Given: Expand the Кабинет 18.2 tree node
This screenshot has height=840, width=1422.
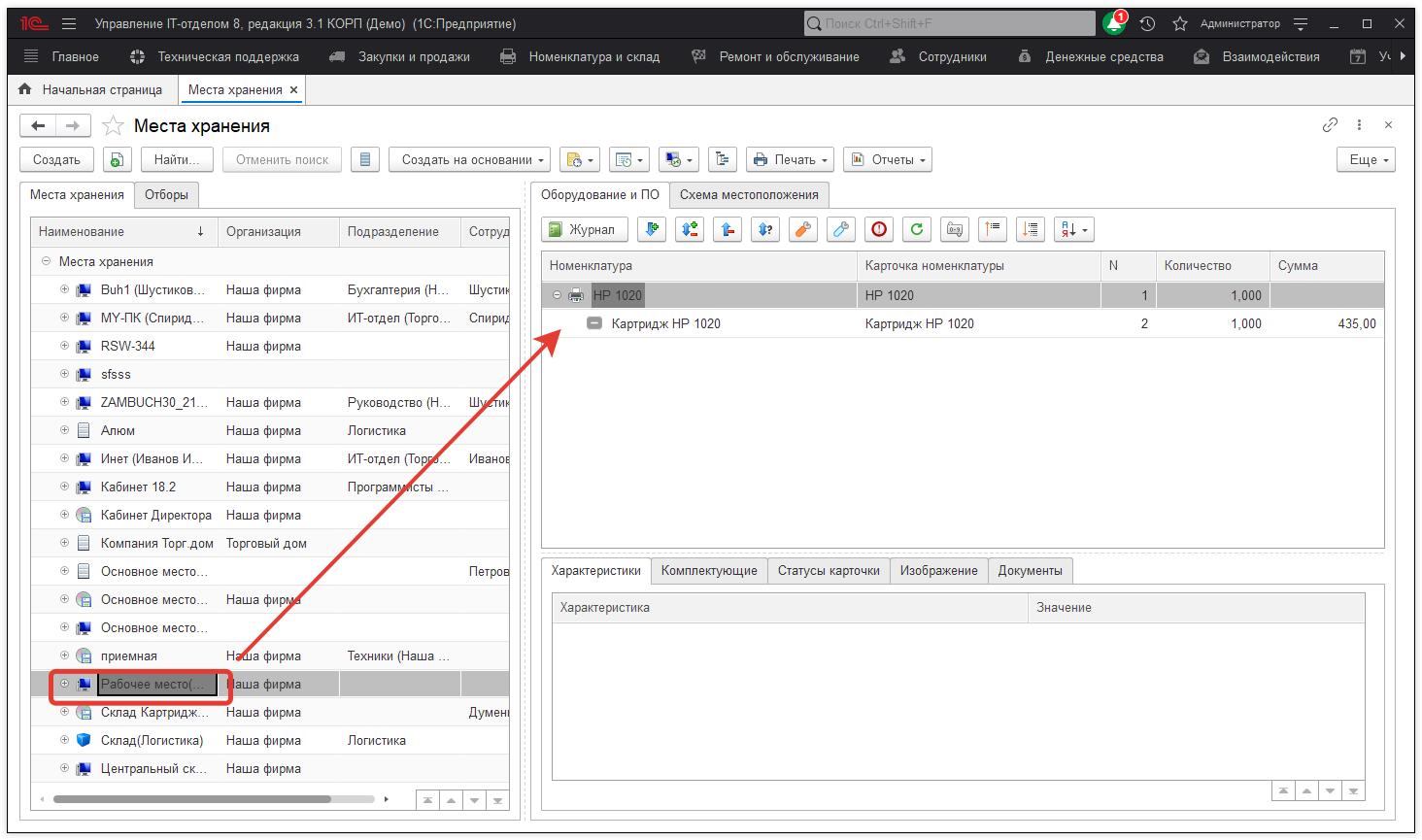Looking at the screenshot, I should click(65, 487).
